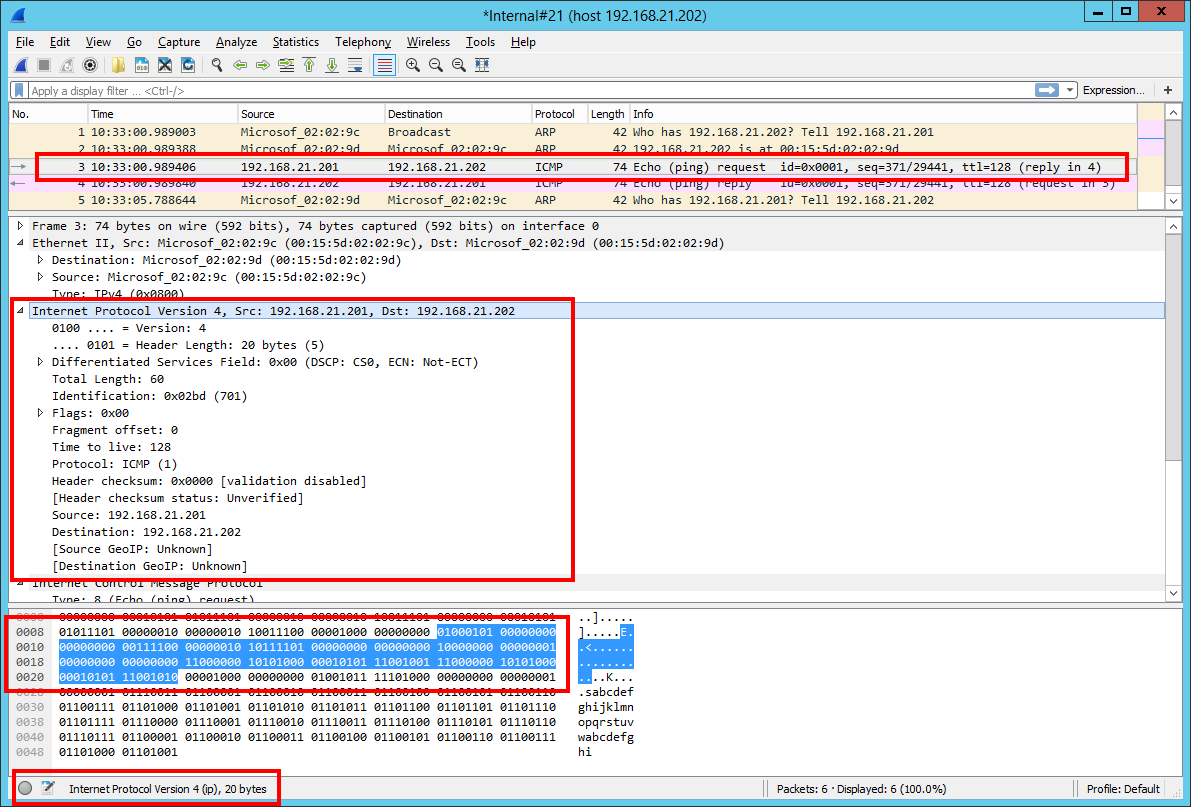Select the Time to live: 128 field
This screenshot has width=1191, height=807.
point(111,447)
